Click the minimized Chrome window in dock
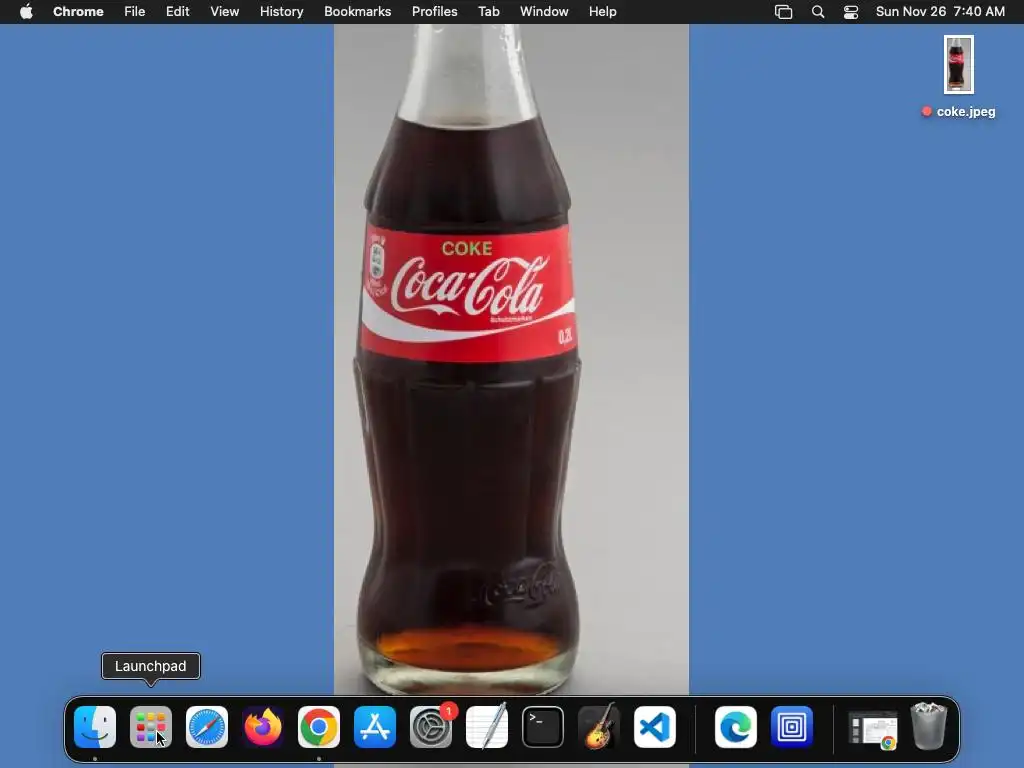The image size is (1024, 768). click(x=873, y=729)
